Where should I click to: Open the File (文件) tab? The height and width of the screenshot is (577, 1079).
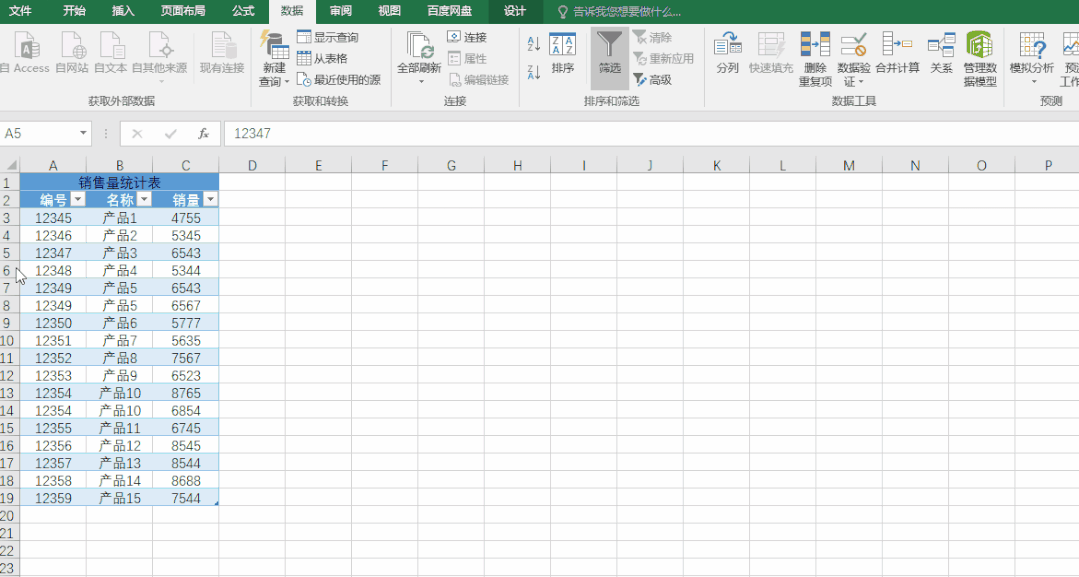point(20,11)
